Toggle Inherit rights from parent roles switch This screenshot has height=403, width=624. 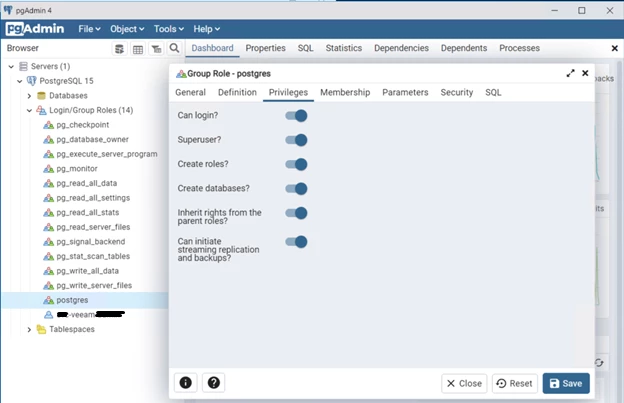[x=296, y=213]
